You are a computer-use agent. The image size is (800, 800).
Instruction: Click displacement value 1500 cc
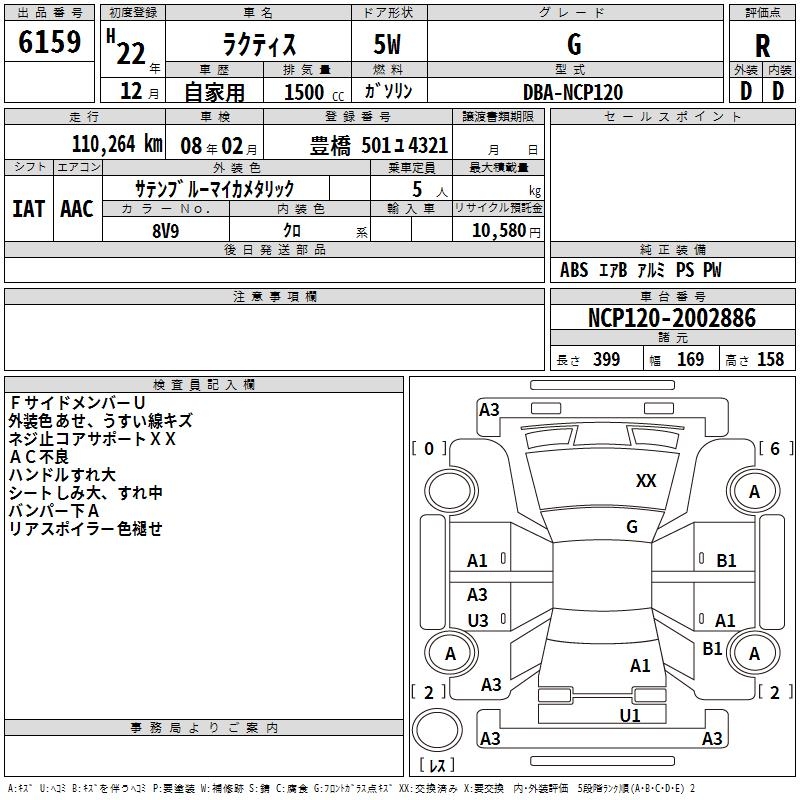(x=314, y=92)
